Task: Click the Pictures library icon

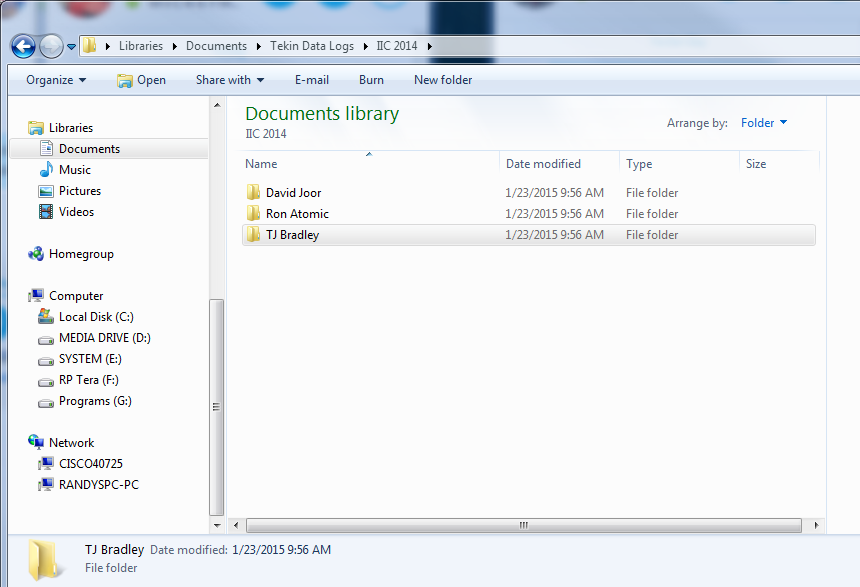Action: pos(46,191)
